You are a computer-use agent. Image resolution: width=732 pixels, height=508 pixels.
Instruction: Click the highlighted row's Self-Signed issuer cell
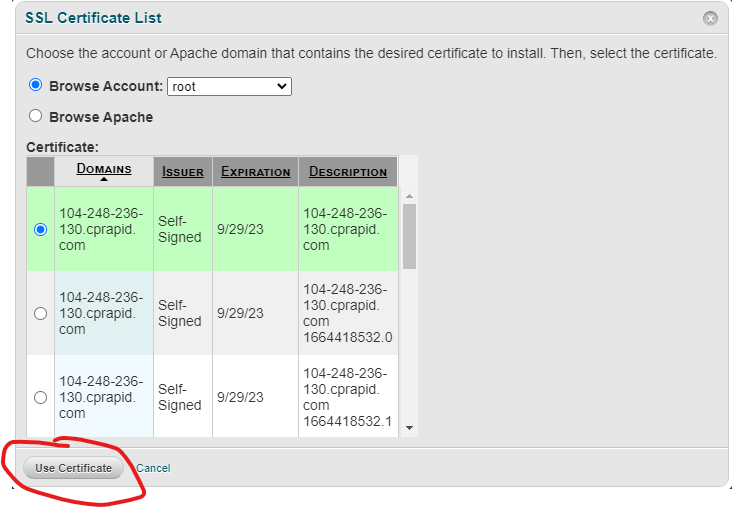tap(181, 229)
